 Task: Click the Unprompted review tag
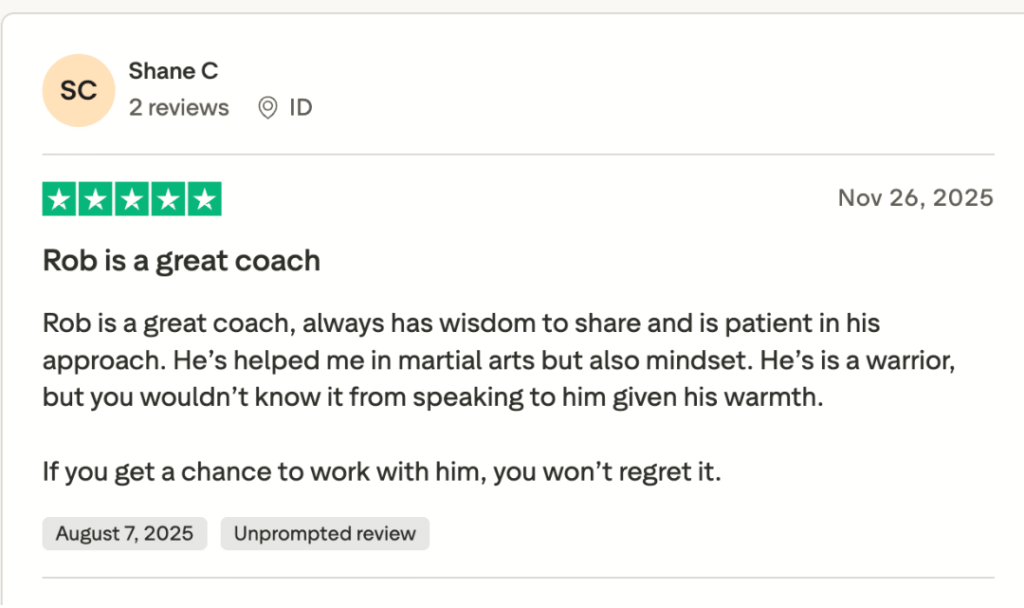[324, 534]
